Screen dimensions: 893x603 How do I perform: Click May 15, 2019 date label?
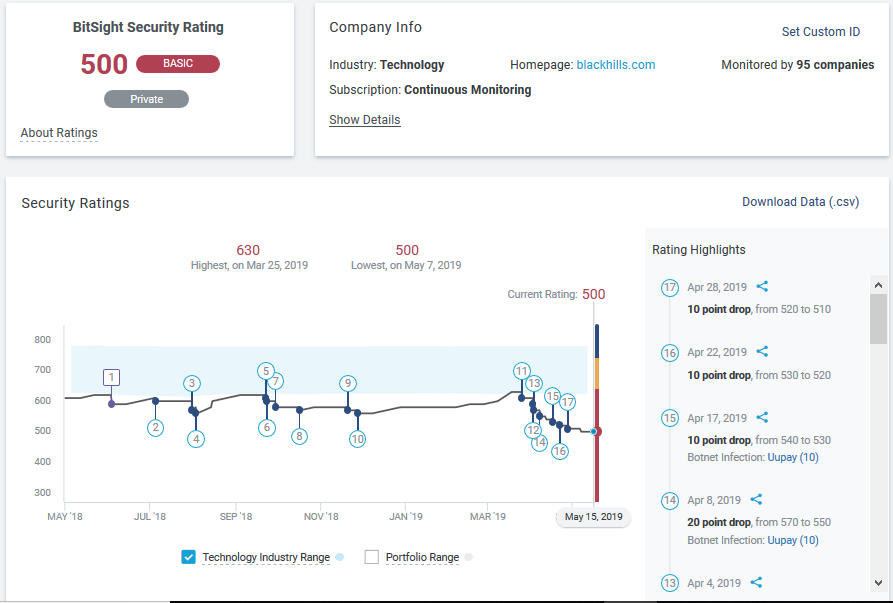coord(593,517)
